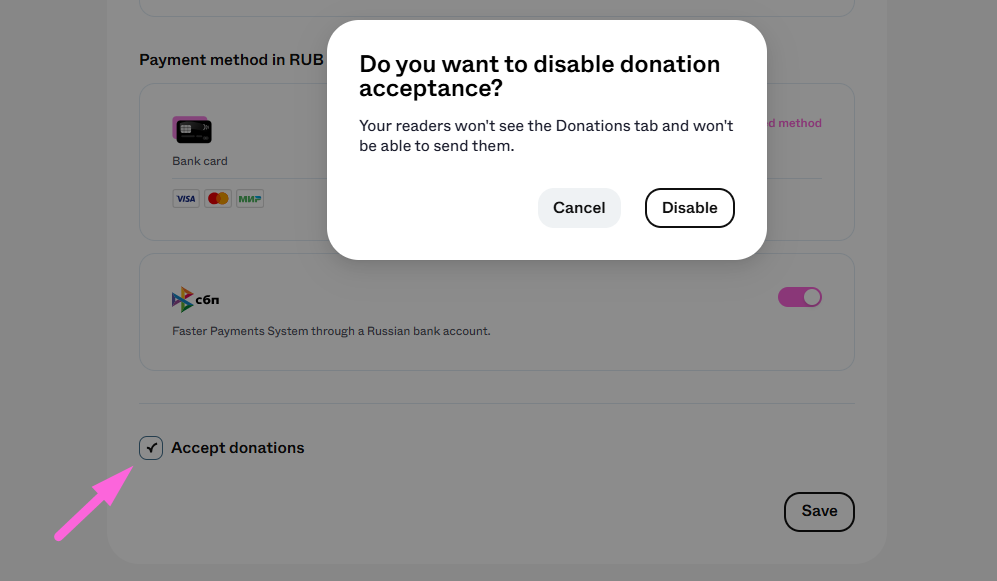Screen dimensions: 997x581
Task: Click the Faster Payments System description
Action: pos(331,331)
